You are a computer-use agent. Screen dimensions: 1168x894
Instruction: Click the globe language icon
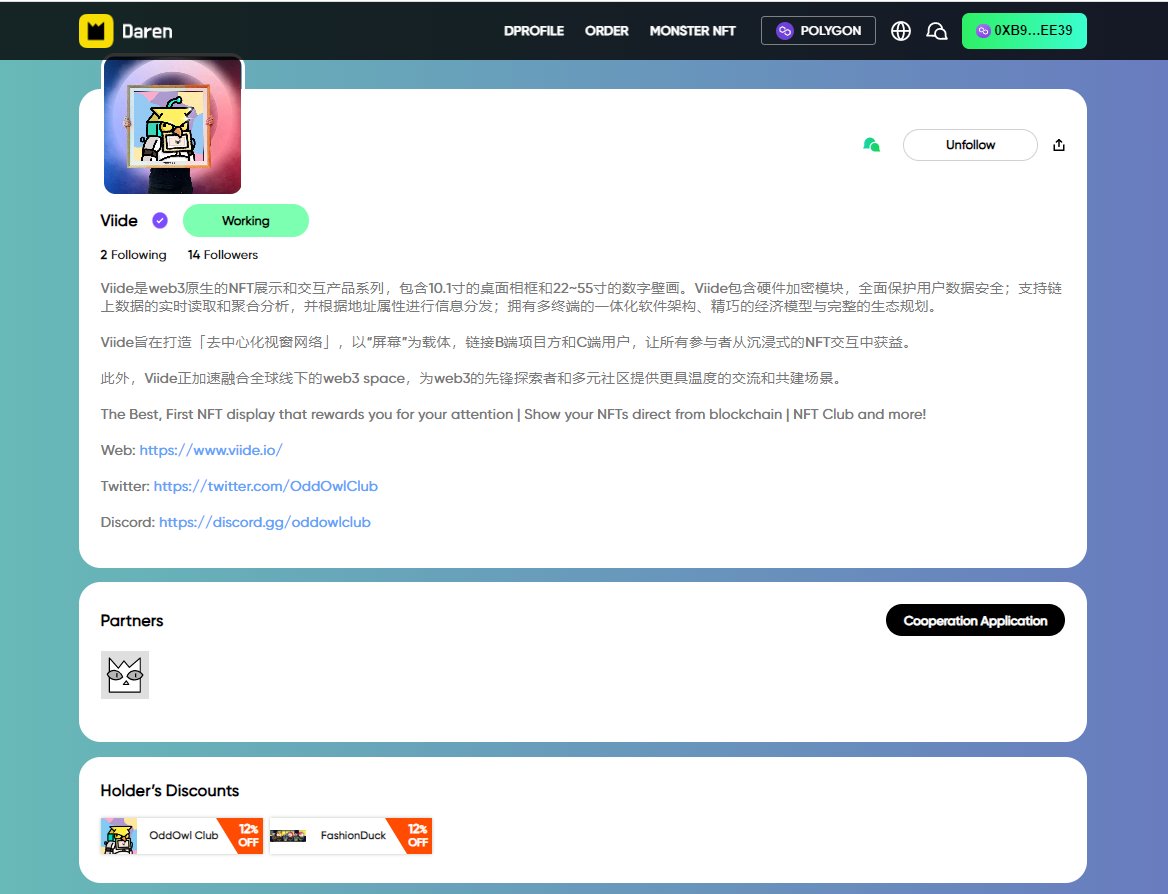click(901, 31)
